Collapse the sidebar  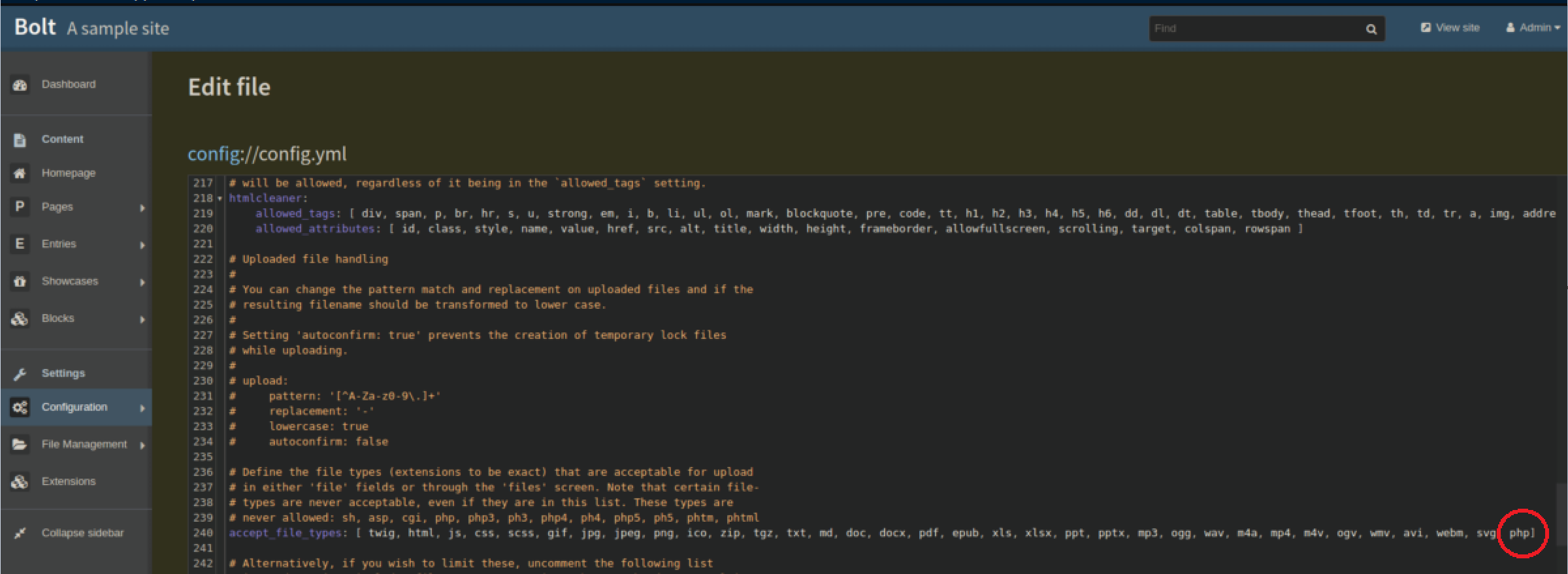click(82, 533)
